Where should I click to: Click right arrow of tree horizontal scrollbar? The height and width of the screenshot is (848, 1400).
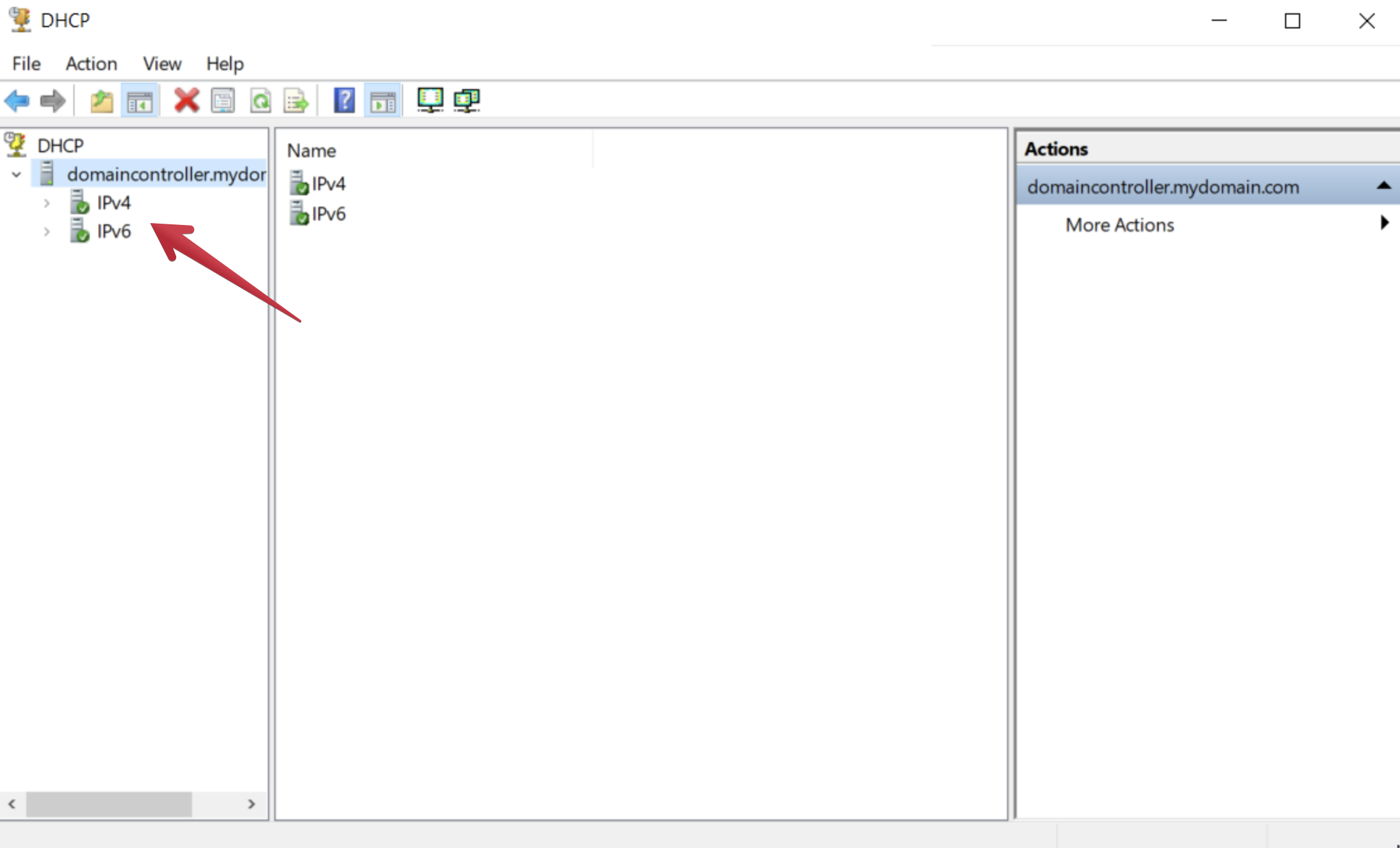[251, 804]
